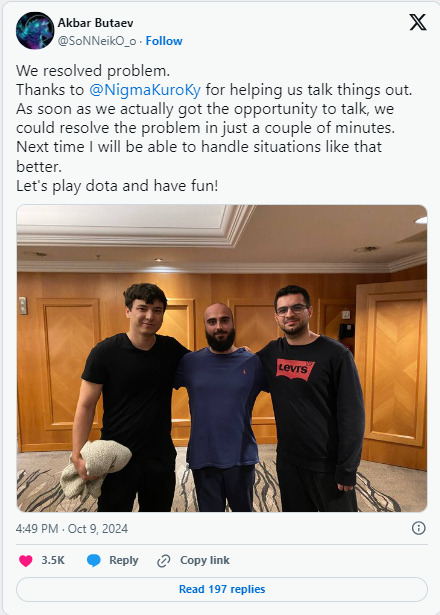Click the chain link copy icon
This screenshot has height=615, width=440.
pos(163,561)
